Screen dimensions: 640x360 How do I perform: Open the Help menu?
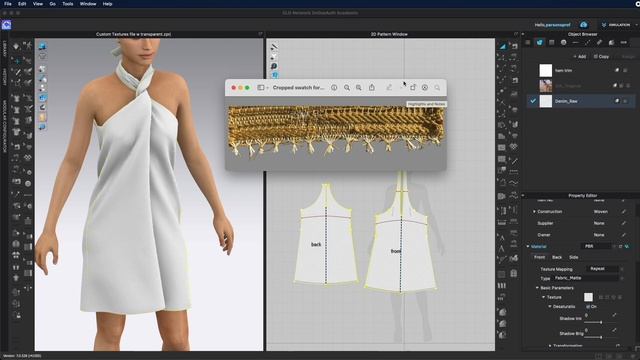pos(107,4)
